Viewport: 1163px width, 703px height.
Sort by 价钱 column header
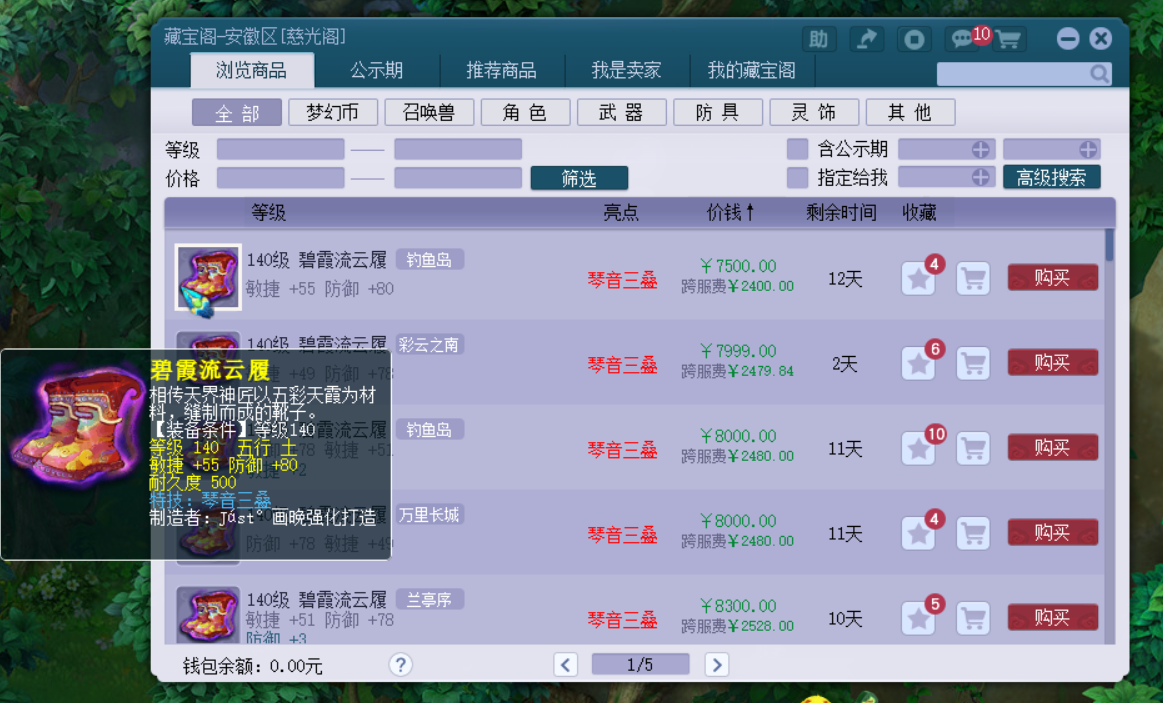(730, 213)
